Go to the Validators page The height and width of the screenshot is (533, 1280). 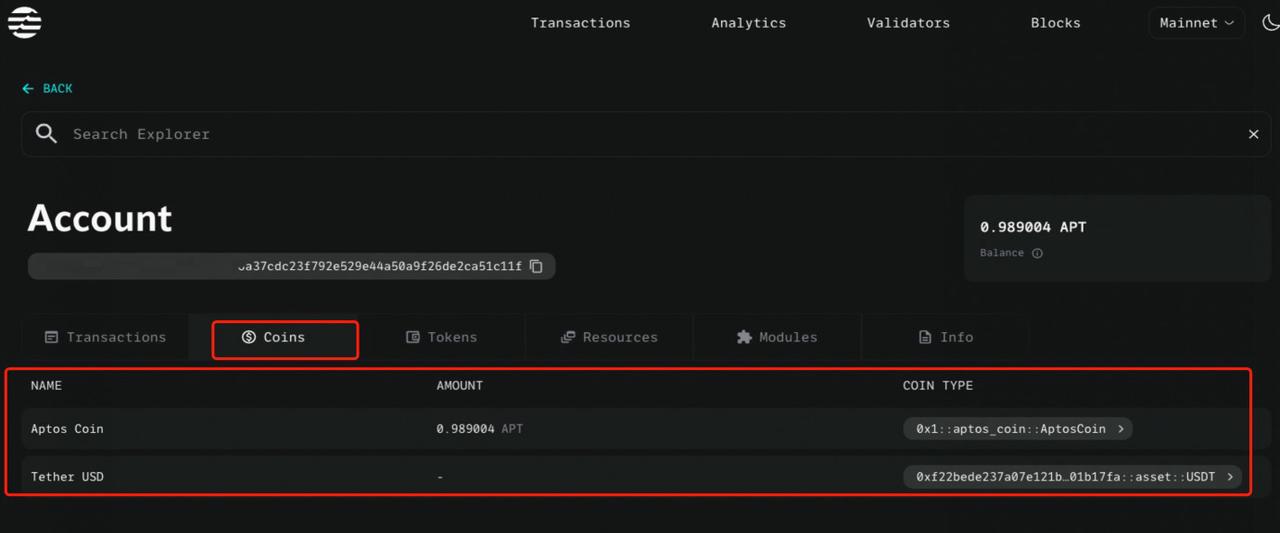[908, 23]
